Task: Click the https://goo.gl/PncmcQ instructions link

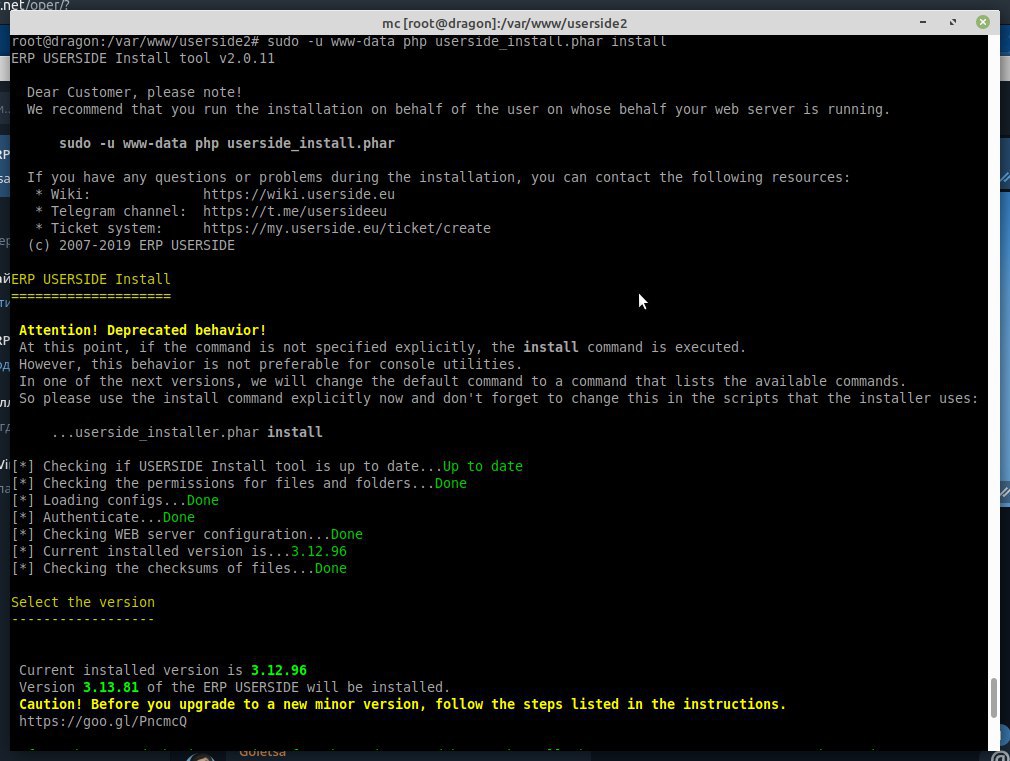Action: click(103, 721)
